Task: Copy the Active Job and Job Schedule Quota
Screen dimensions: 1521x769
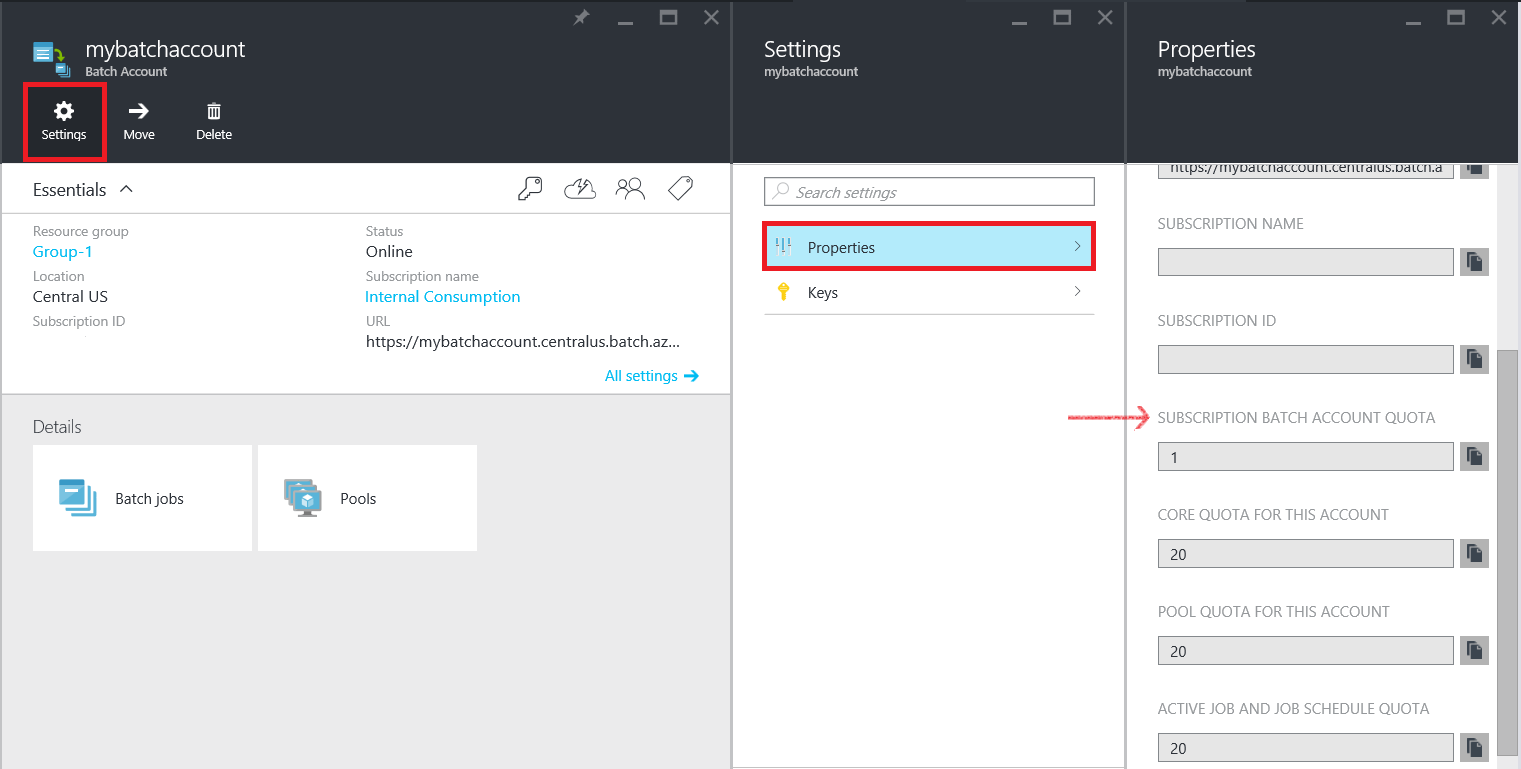Action: [x=1474, y=747]
